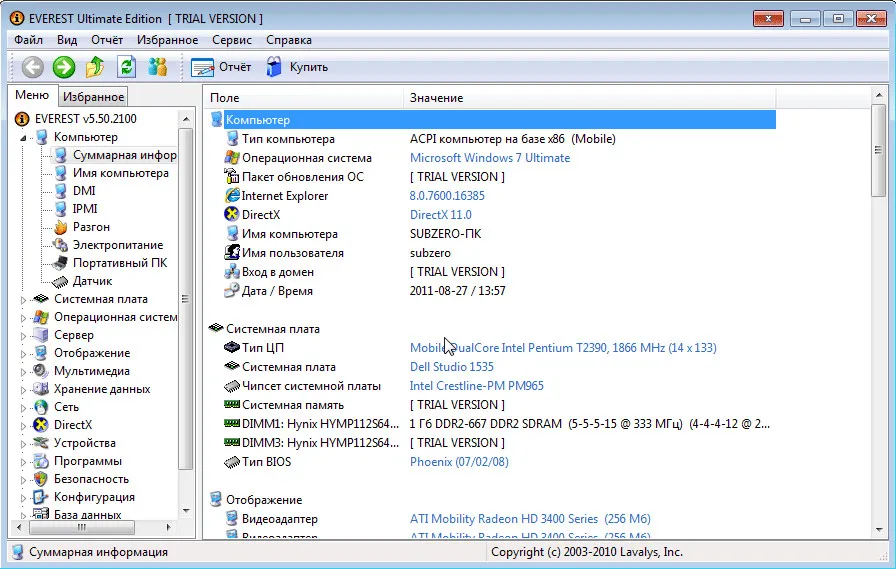Open the Электропитание power icon
The image size is (896, 569).
click(61, 245)
